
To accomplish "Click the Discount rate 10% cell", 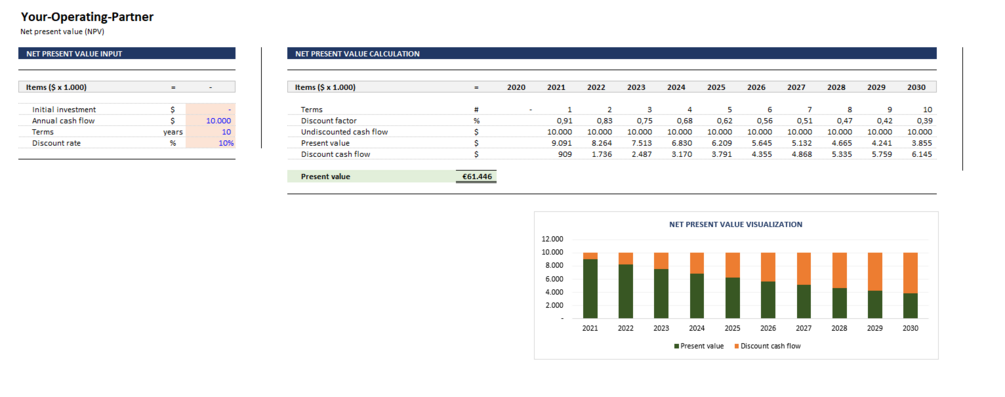I will (210, 143).
